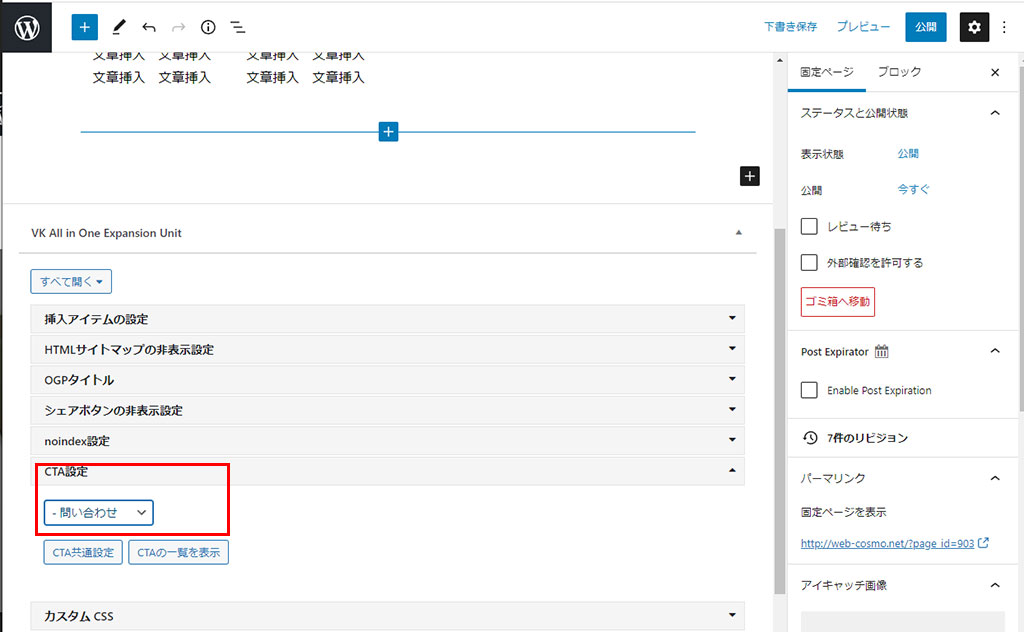Open the three-dot options menu
Image resolution: width=1024 pixels, height=632 pixels.
(x=1005, y=27)
